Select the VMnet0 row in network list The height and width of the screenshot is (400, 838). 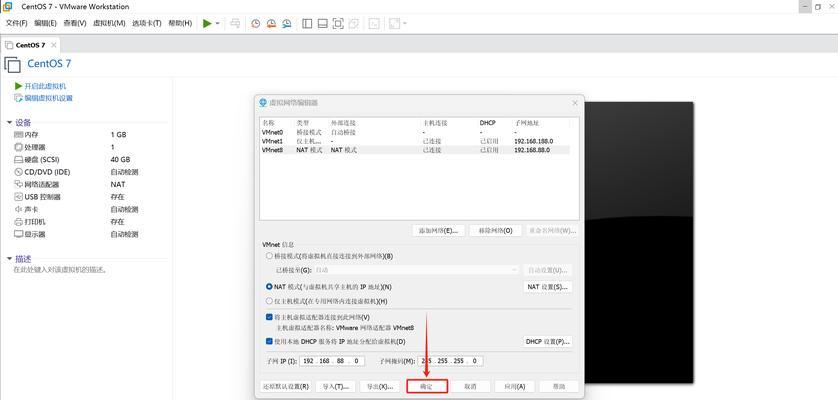tap(415, 132)
